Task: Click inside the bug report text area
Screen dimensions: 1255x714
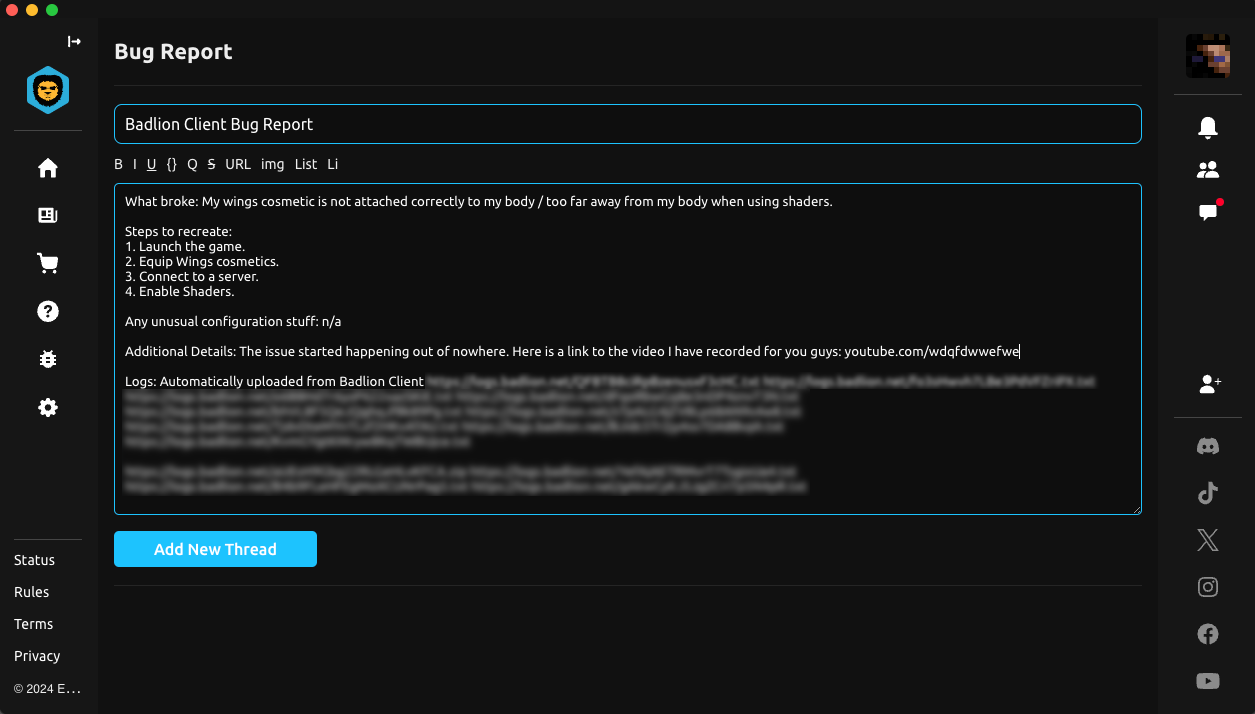Action: point(628,349)
